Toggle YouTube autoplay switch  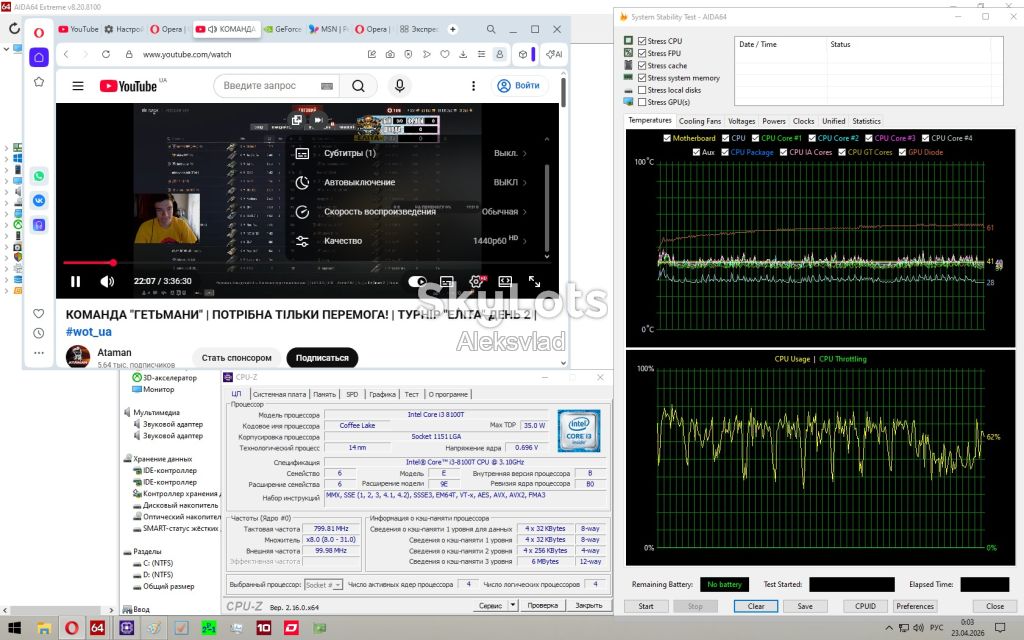tap(417, 281)
